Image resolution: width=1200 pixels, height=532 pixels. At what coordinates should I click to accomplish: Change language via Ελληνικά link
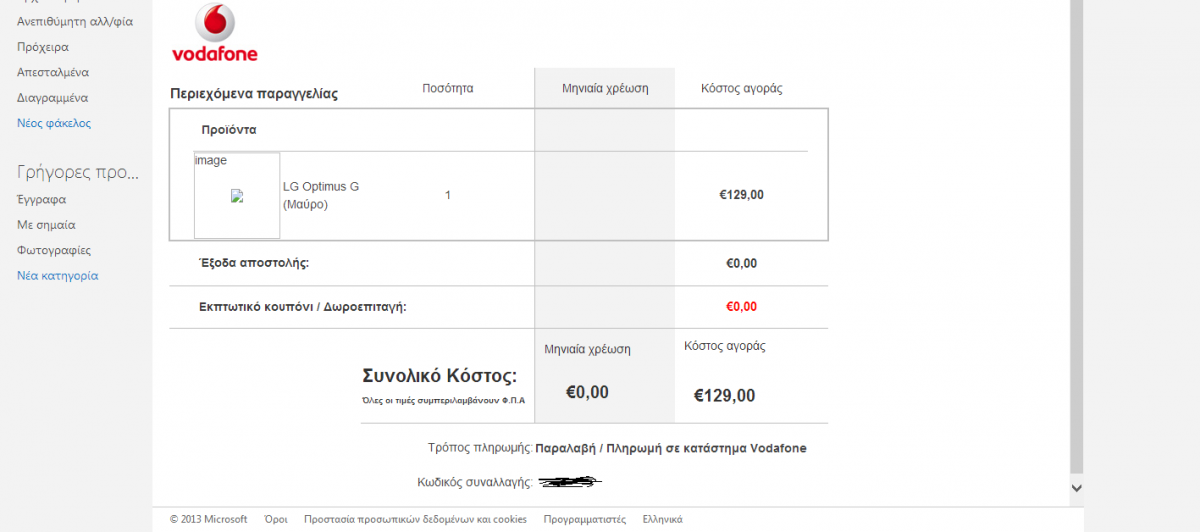tap(662, 519)
